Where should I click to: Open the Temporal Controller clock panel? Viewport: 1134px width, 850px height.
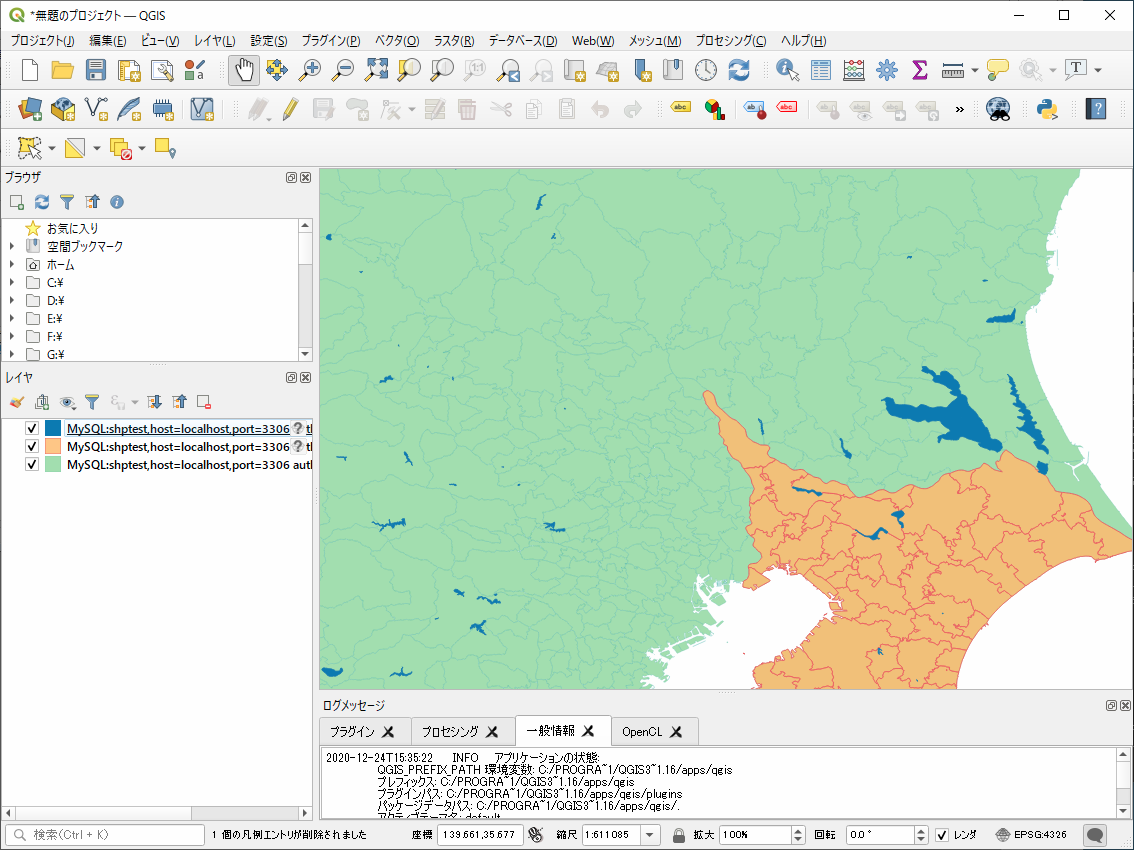click(x=706, y=70)
